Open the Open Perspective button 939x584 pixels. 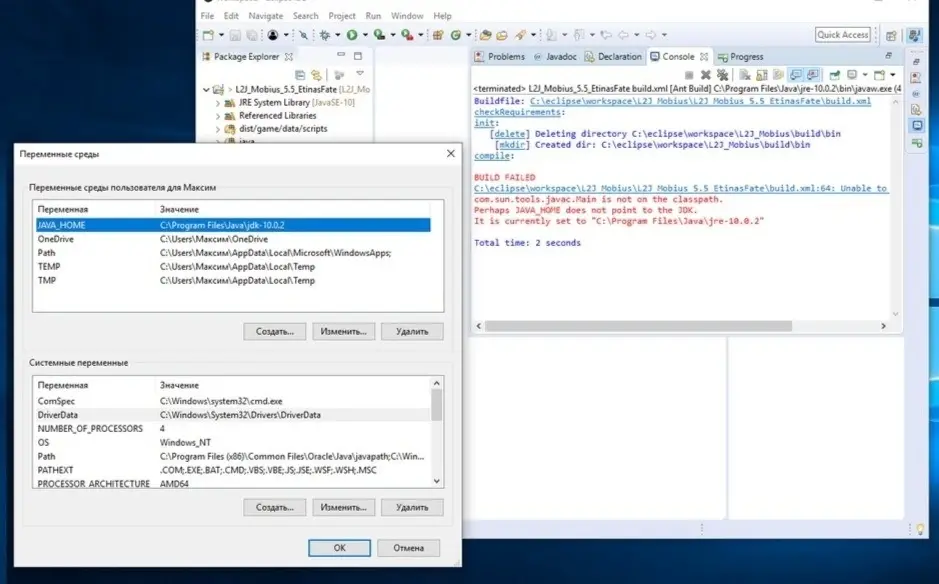891,36
